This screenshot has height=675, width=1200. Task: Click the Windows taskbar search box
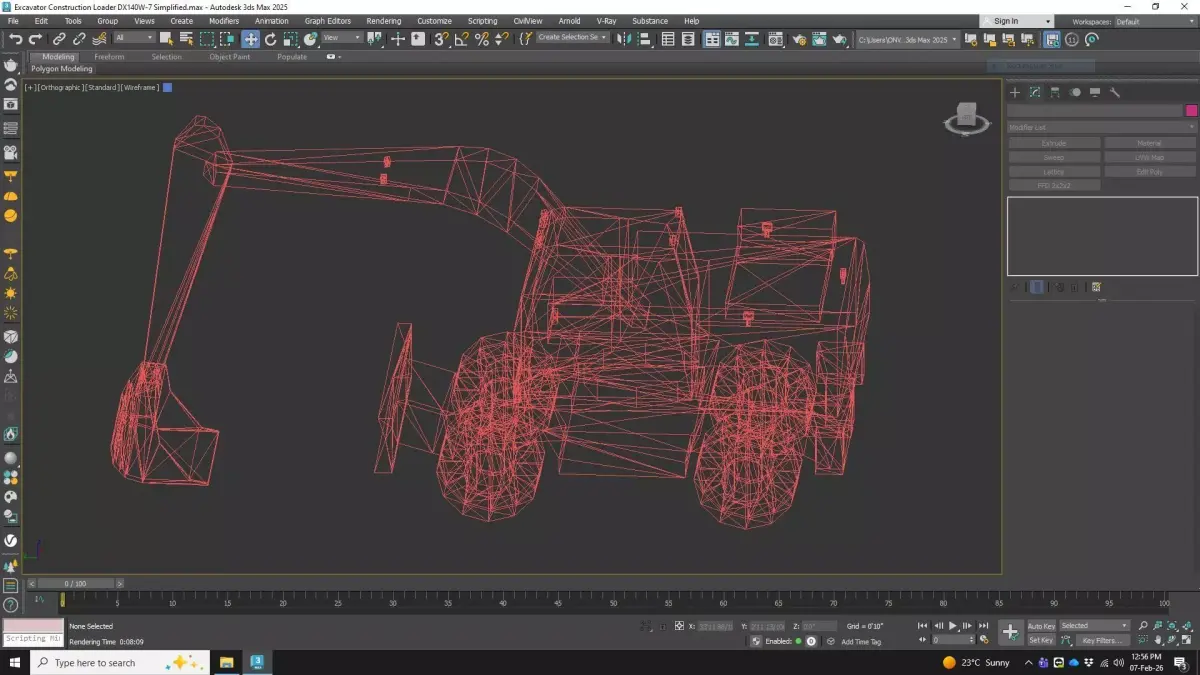pyautogui.click(x=120, y=662)
